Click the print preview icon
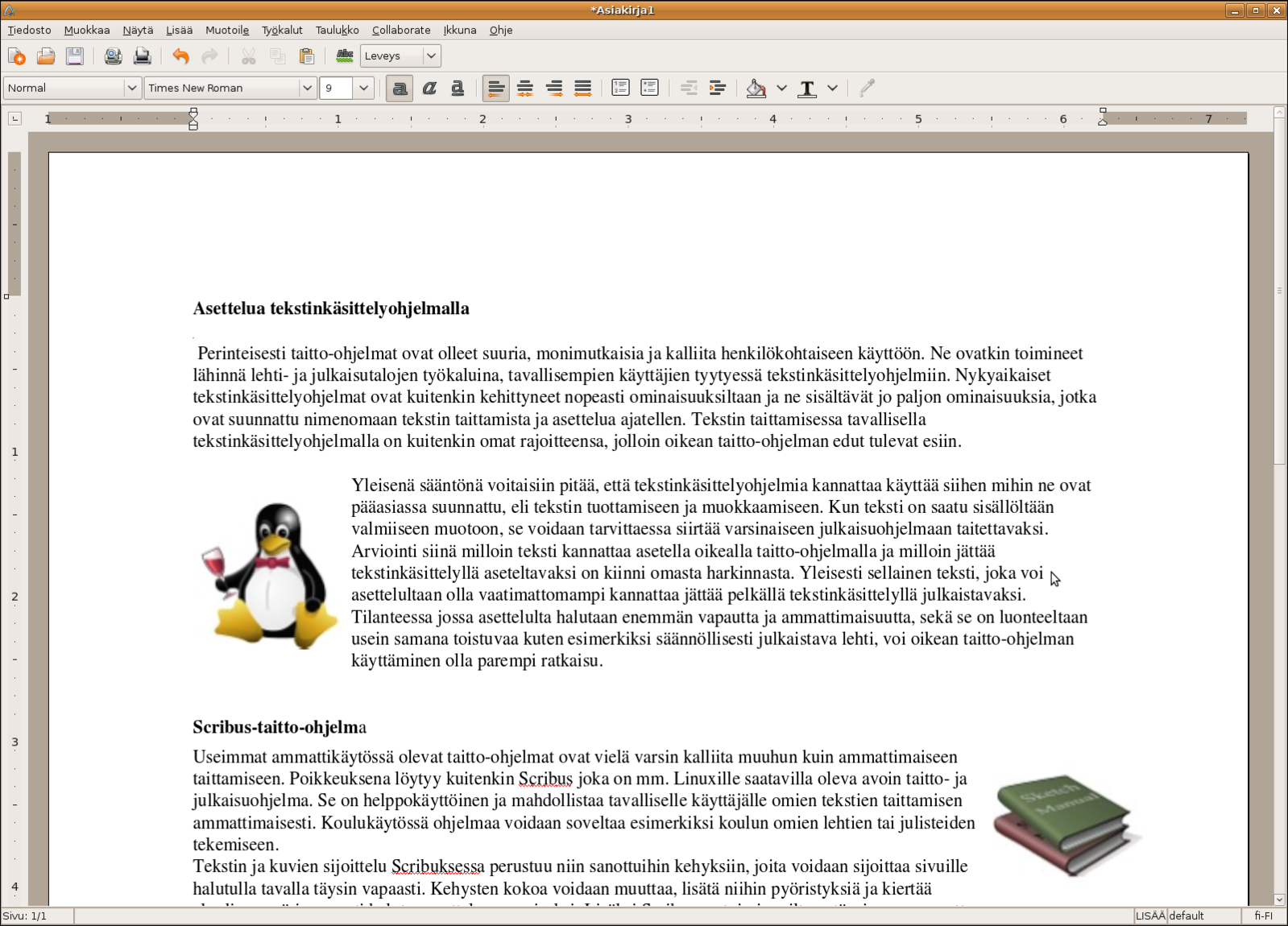This screenshot has height=926, width=1288. [x=113, y=56]
